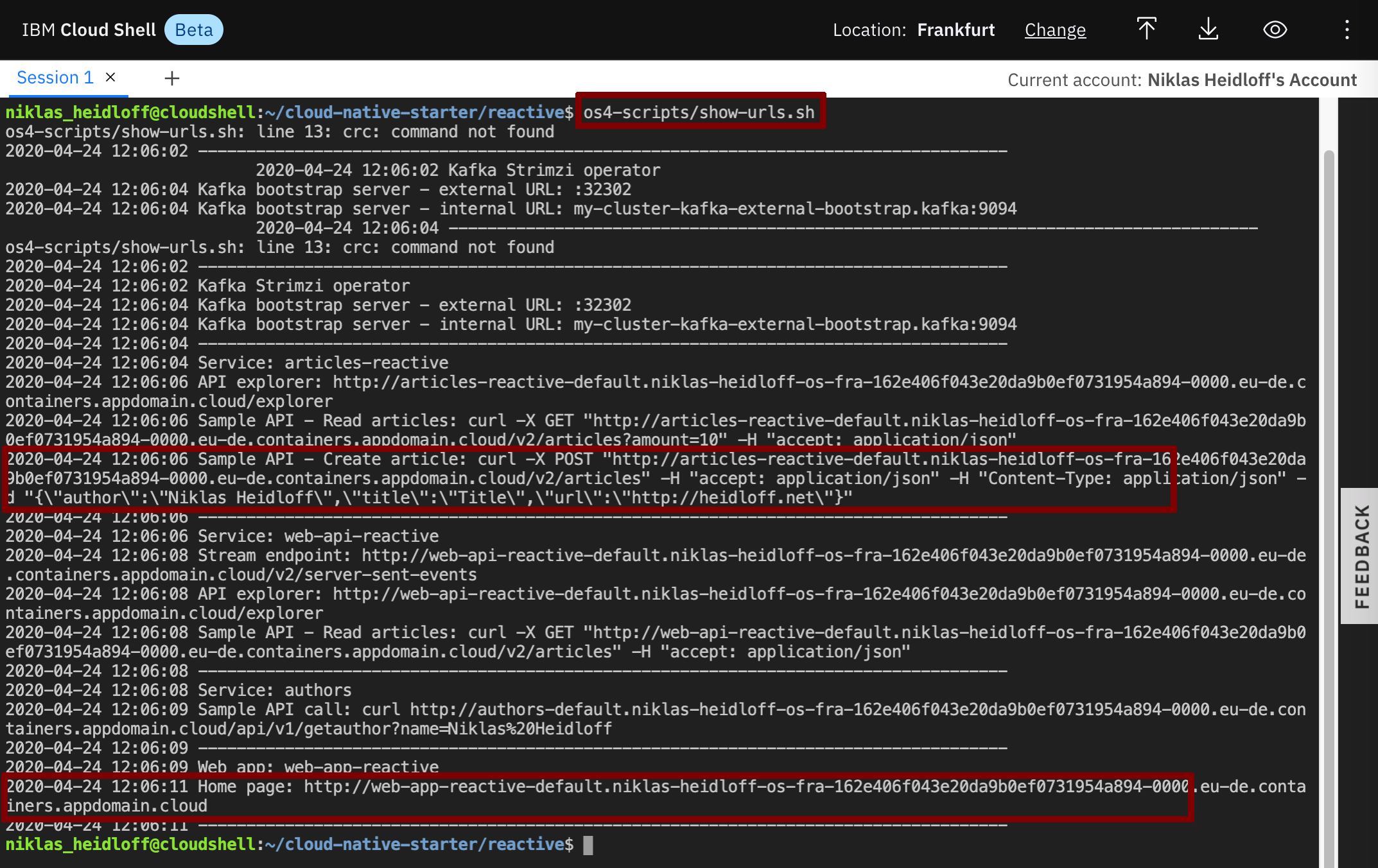Click the os4-scripts/show-urls.sh command text
Screen dimensions: 1378x868
pyautogui.click(x=699, y=112)
